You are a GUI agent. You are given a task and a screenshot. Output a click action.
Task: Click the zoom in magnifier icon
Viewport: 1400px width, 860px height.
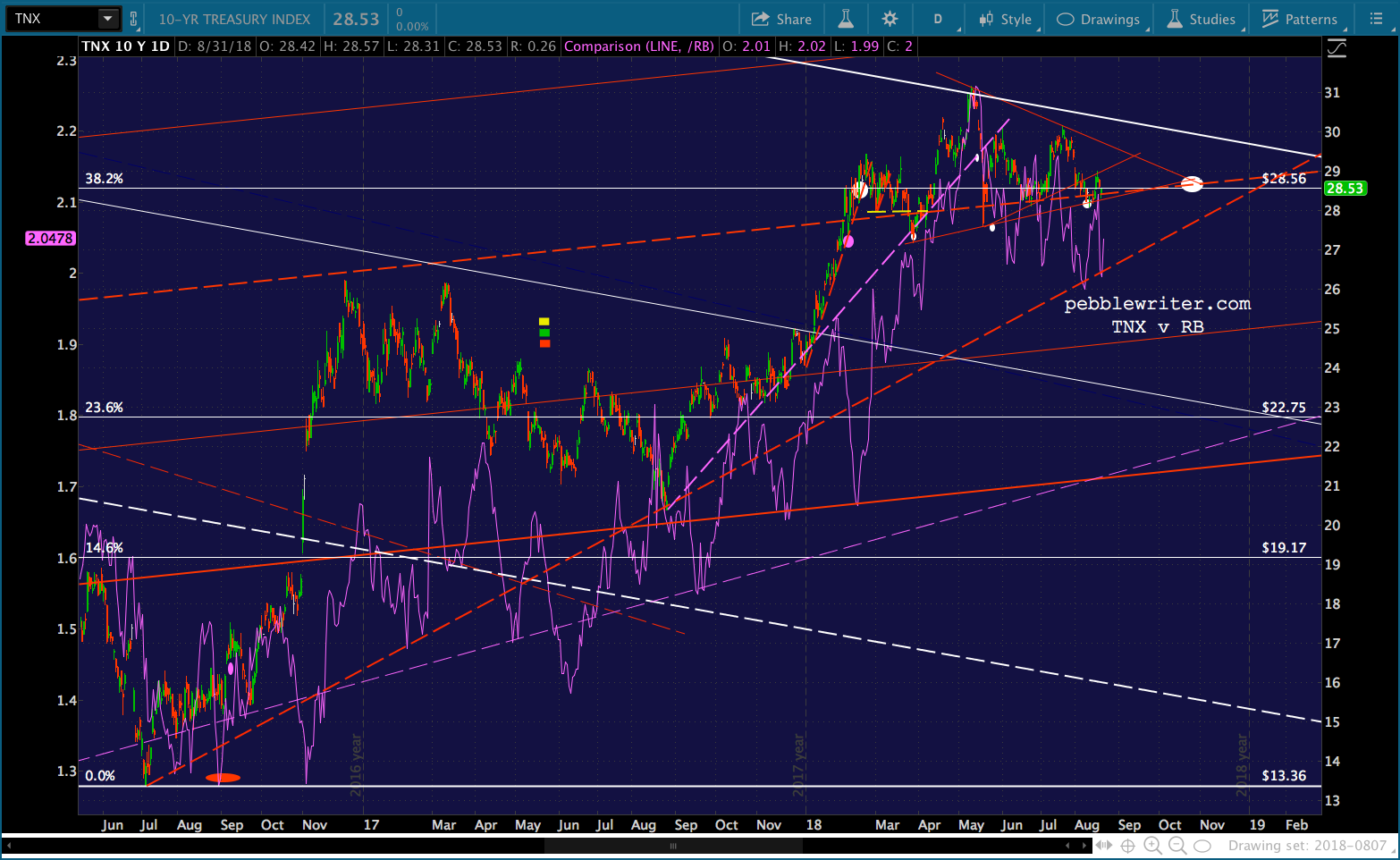(1152, 846)
